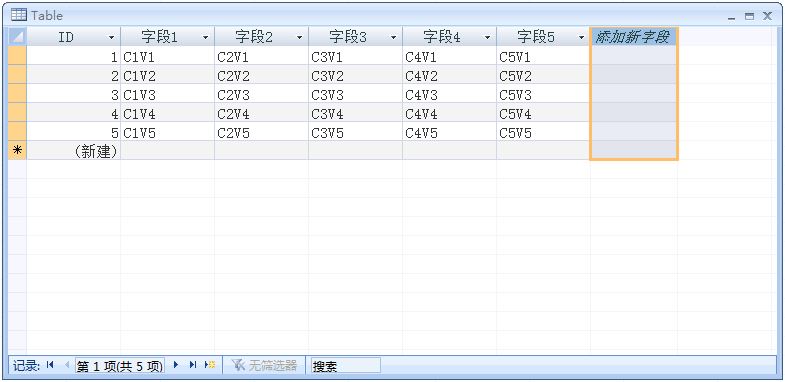Minimize the Table window
Viewport: 785px width, 382px height.
point(732,17)
